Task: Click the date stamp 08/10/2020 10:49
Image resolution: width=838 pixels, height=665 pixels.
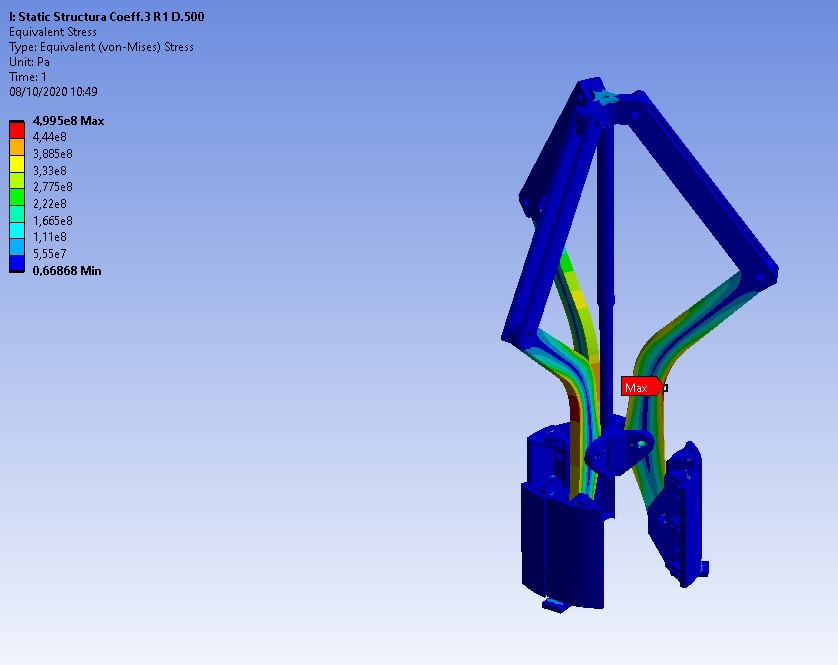Action: point(53,92)
